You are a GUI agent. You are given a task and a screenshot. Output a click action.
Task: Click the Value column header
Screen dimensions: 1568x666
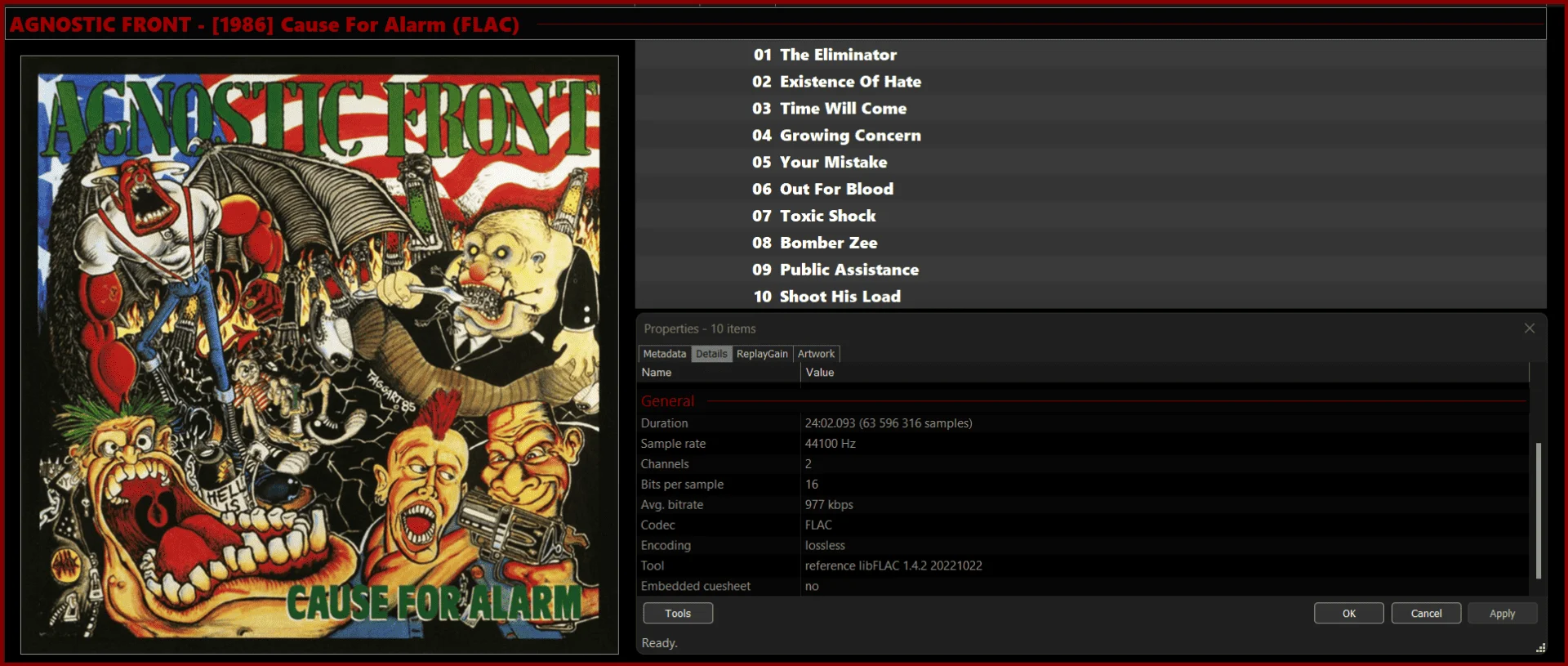(1165, 373)
